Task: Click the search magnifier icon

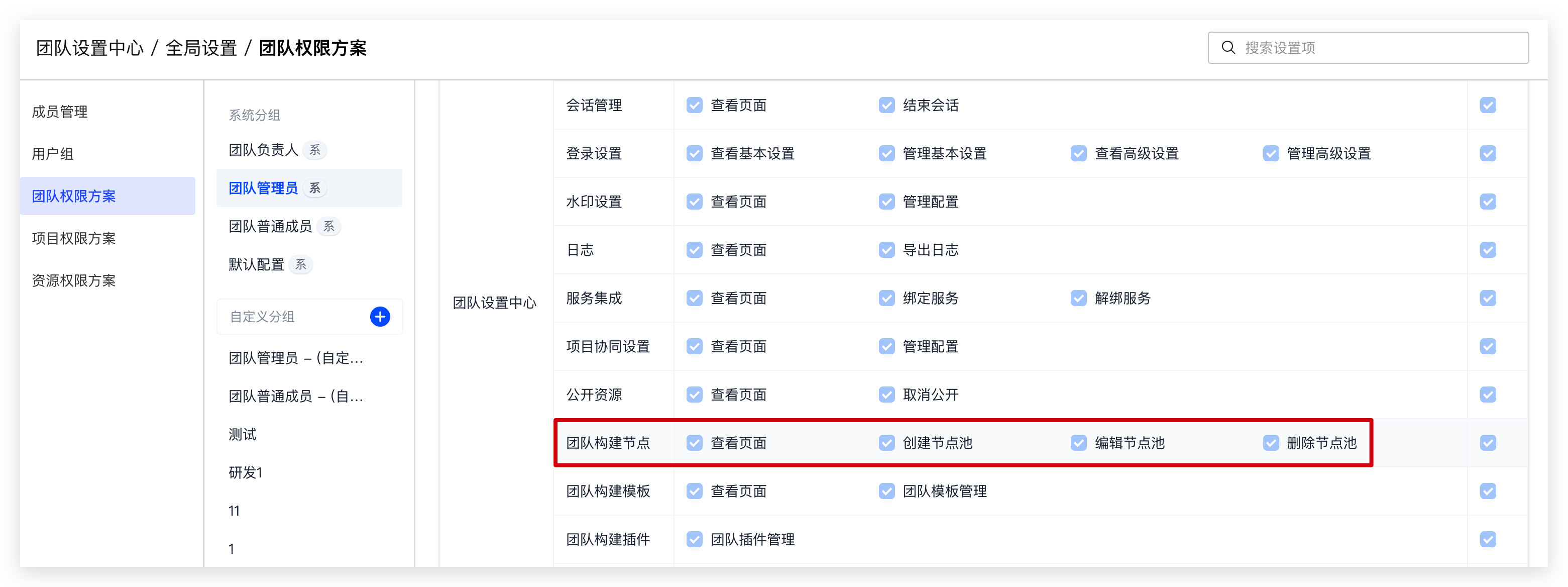Action: [1228, 48]
